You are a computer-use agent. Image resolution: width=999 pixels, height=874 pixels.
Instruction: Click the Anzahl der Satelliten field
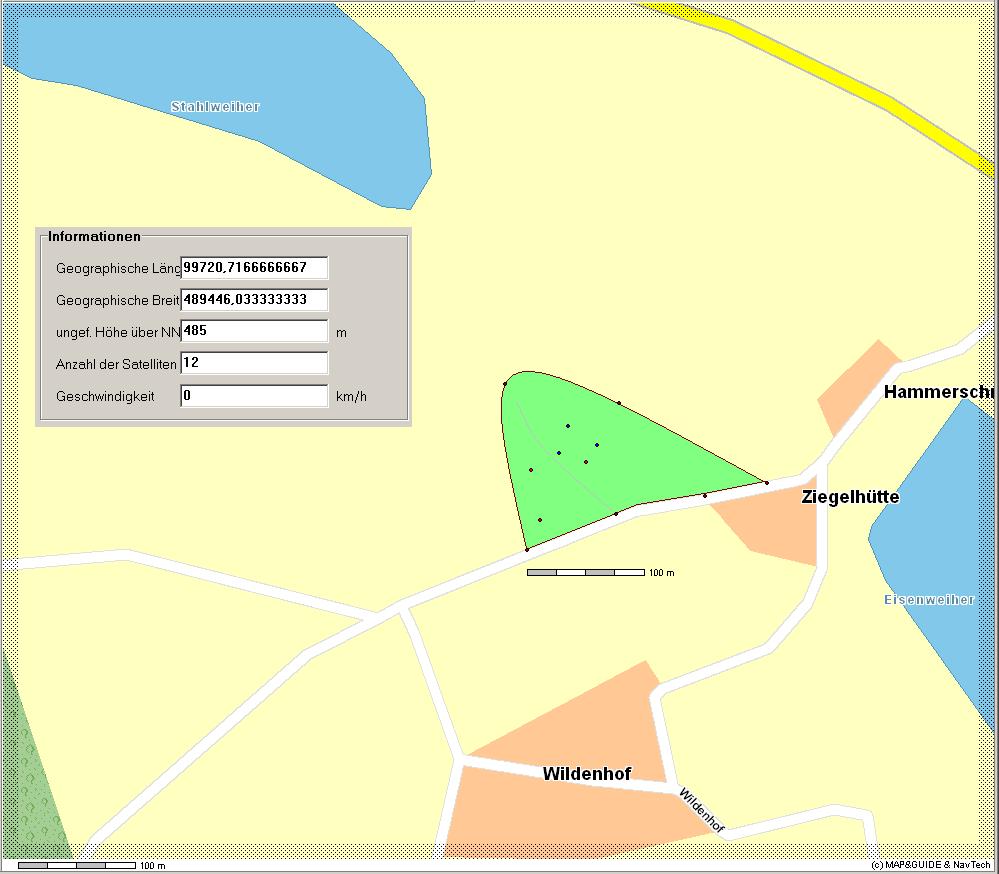pyautogui.click(x=254, y=363)
